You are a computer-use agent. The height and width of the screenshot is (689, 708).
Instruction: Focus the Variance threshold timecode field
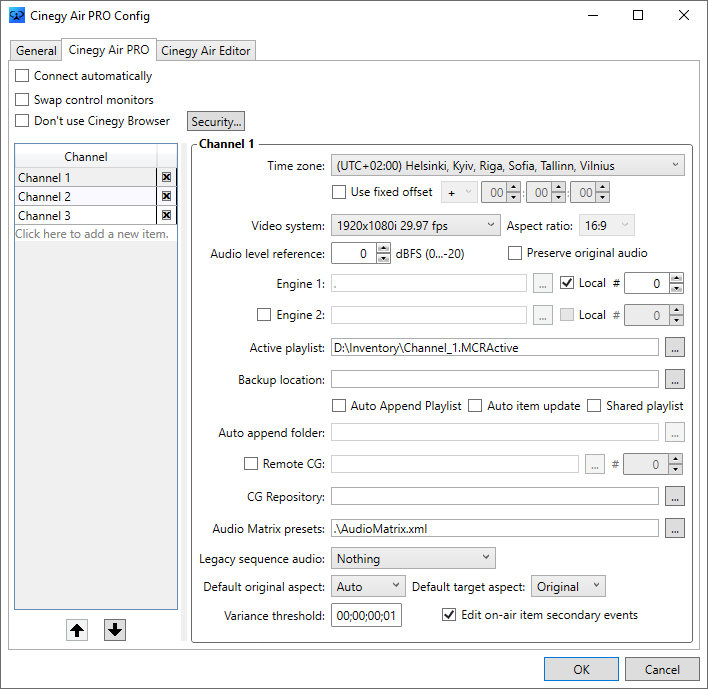[366, 615]
